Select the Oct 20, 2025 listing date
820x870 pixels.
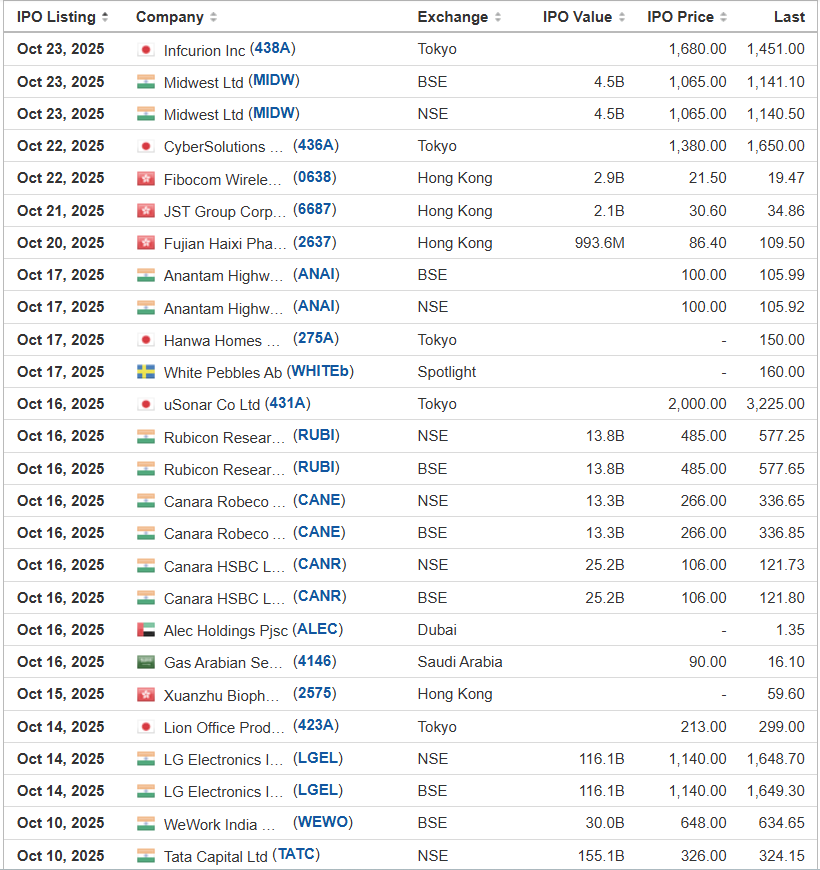point(60,243)
